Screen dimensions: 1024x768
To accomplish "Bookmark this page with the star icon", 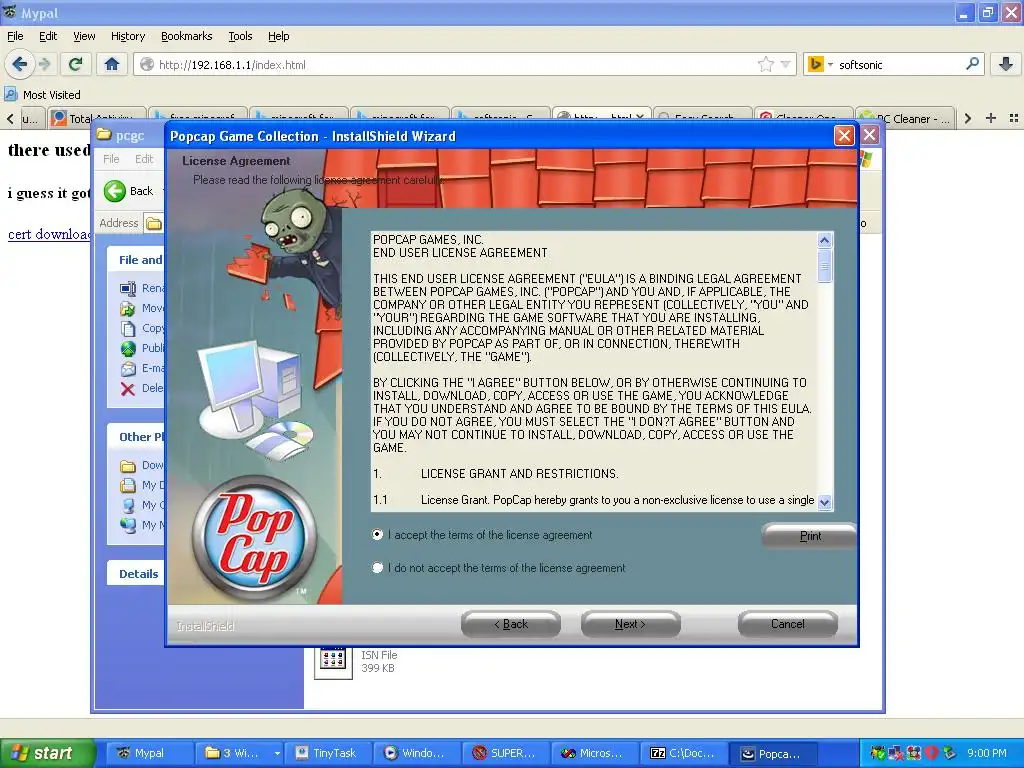I will click(x=765, y=64).
